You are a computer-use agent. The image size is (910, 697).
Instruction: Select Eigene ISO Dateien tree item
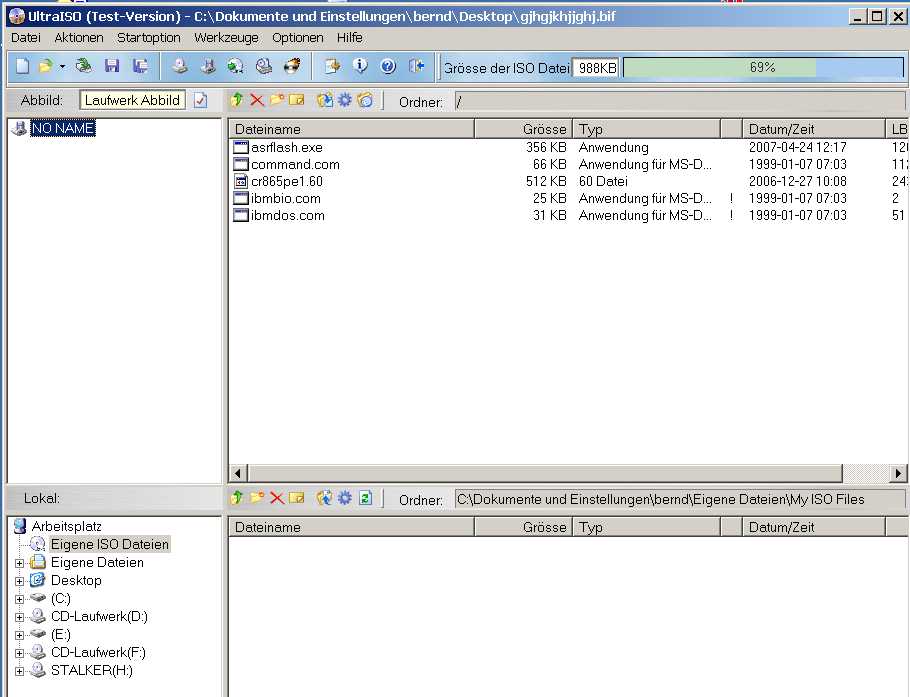tap(110, 544)
